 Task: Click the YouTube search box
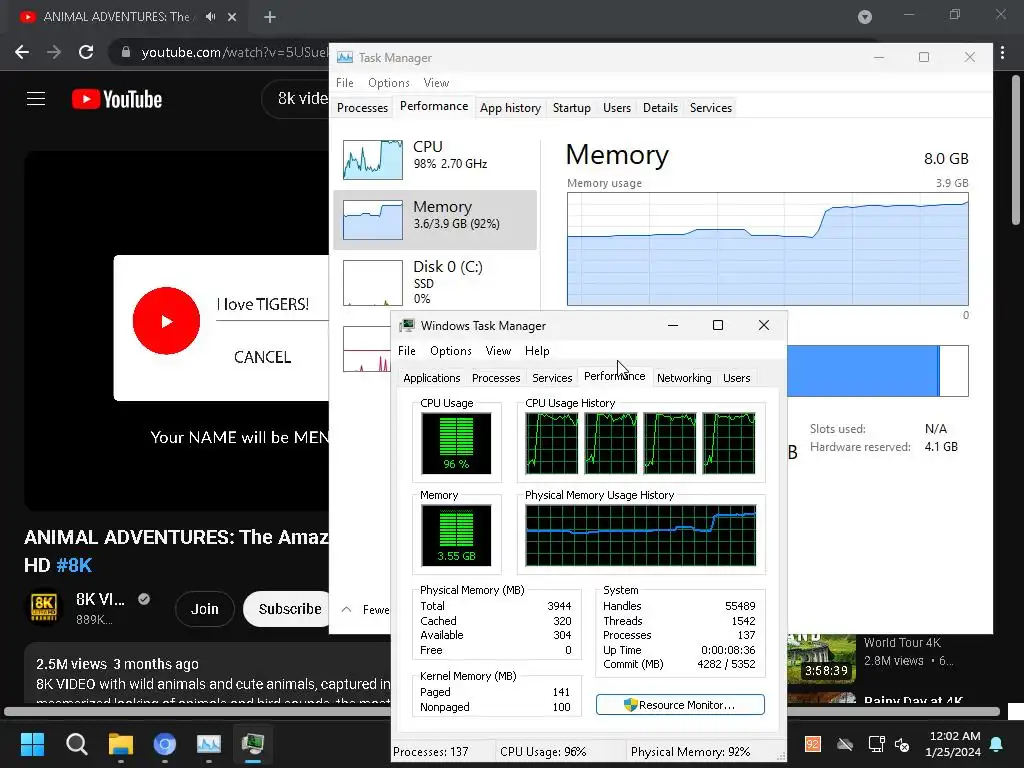296,99
